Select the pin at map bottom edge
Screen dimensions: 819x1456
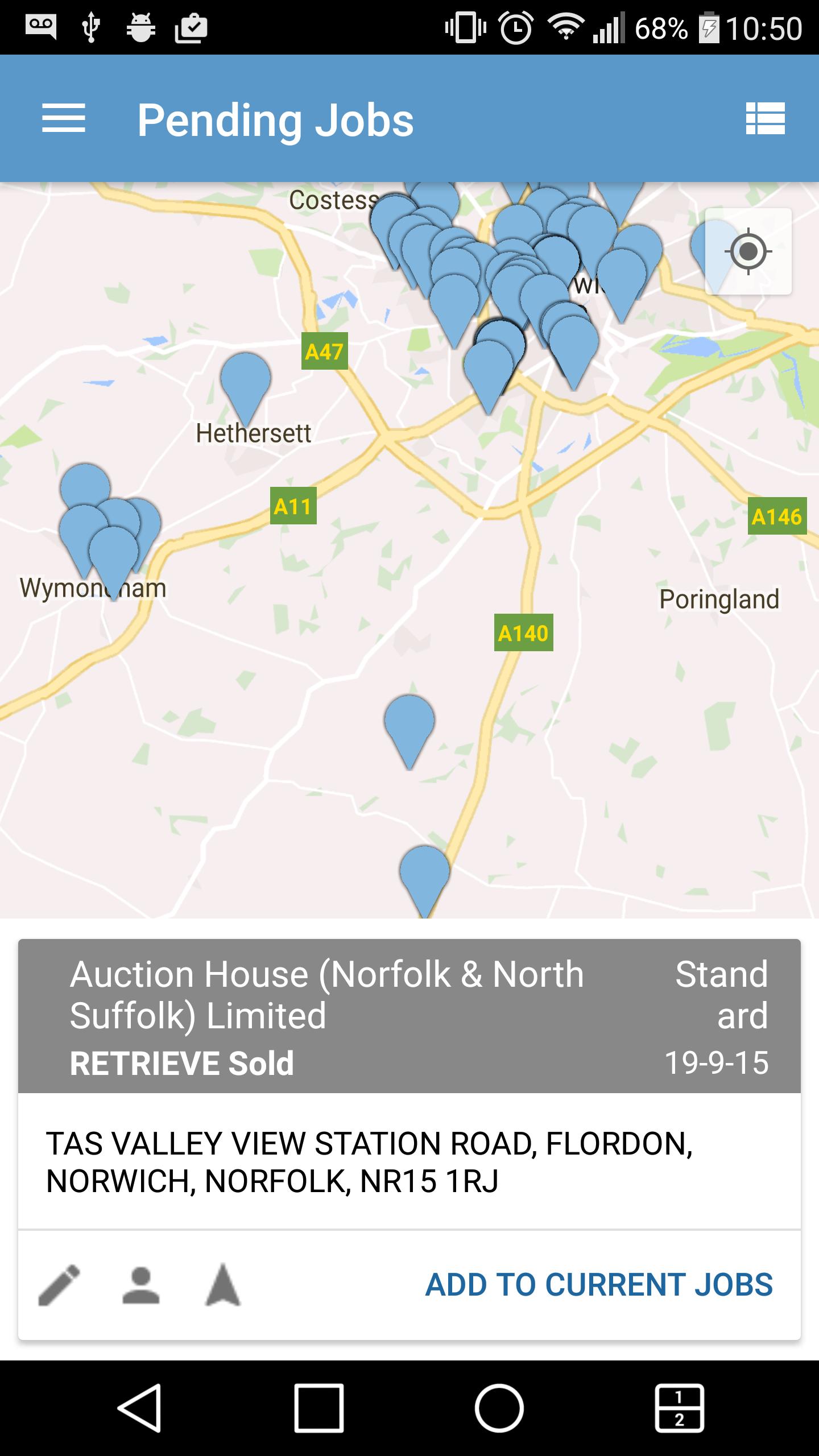[x=424, y=873]
